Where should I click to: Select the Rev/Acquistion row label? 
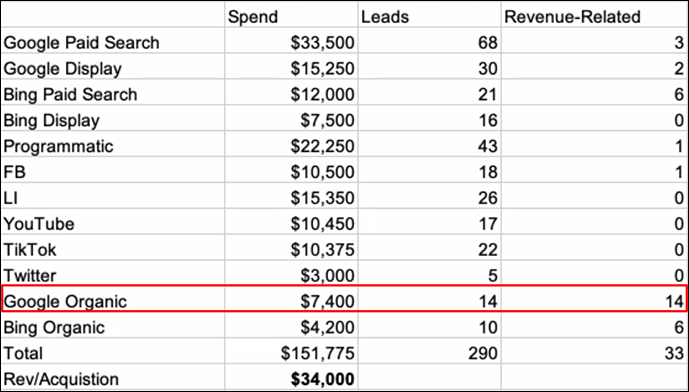[61, 380]
